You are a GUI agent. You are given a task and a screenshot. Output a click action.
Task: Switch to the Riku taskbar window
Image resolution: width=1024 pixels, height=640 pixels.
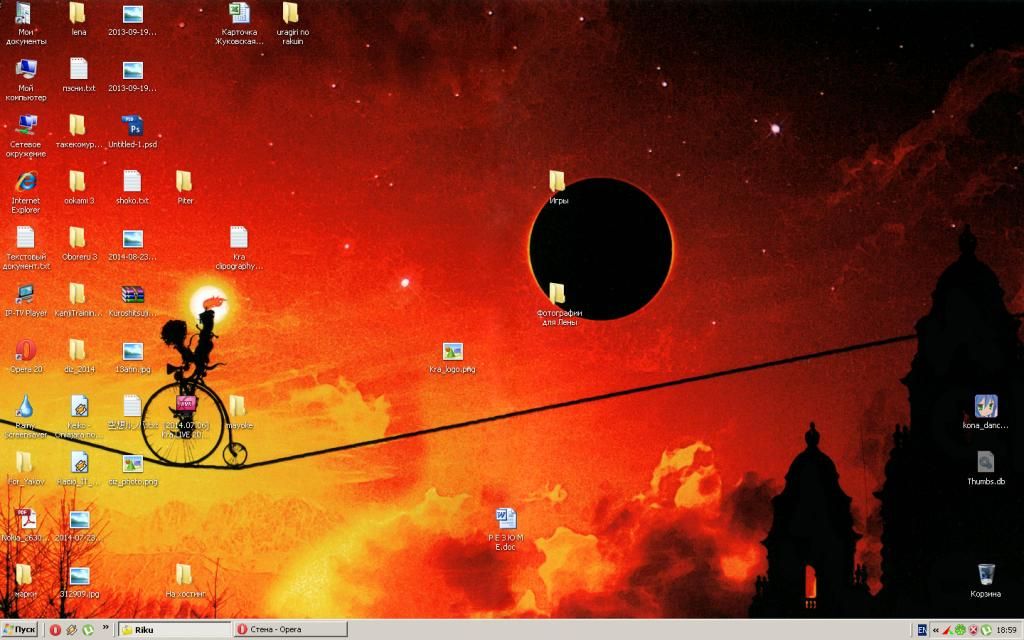click(x=174, y=629)
